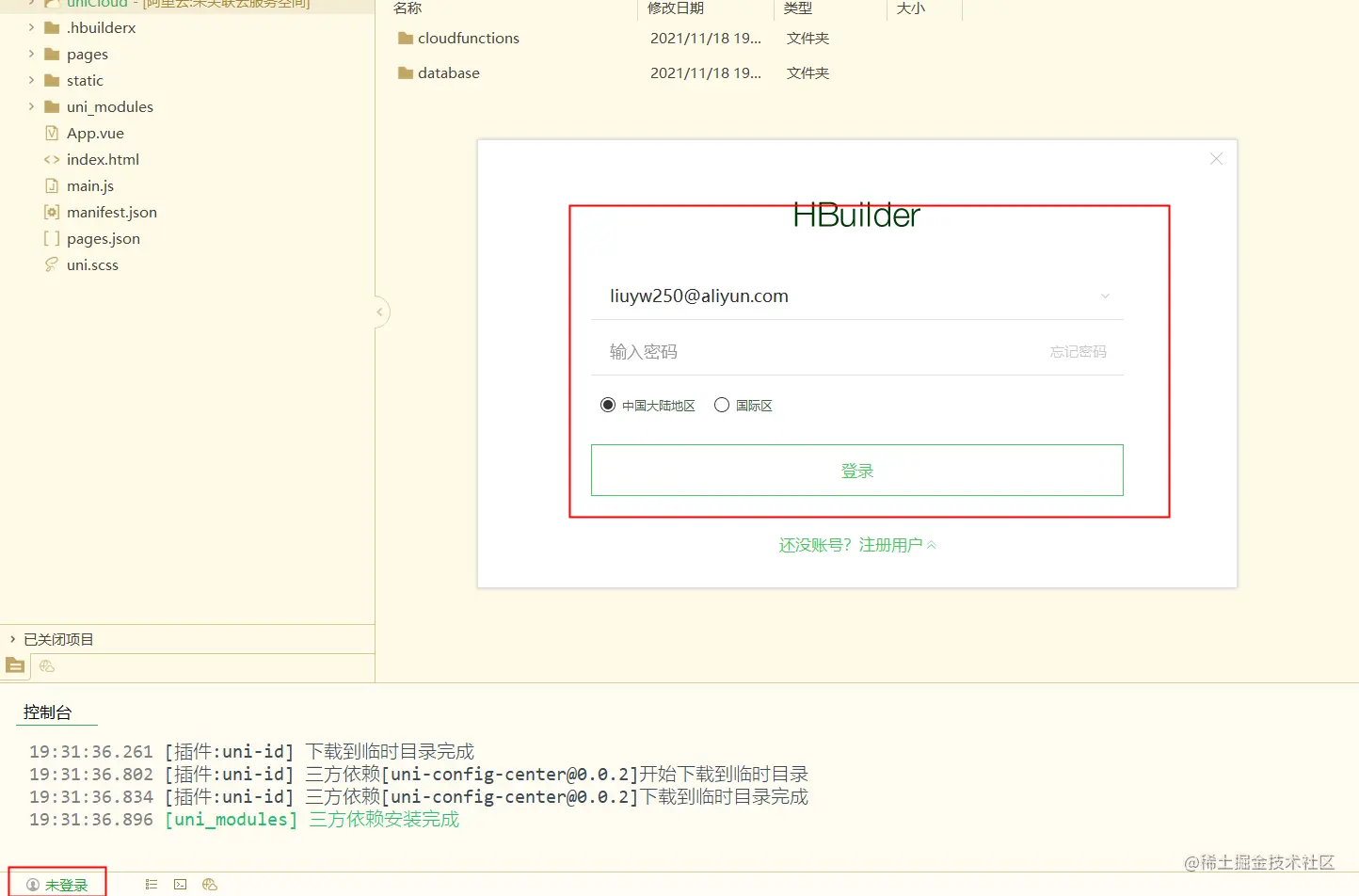Click the 文件夹 type cell for database
Image resolution: width=1359 pixels, height=896 pixels.
click(807, 73)
